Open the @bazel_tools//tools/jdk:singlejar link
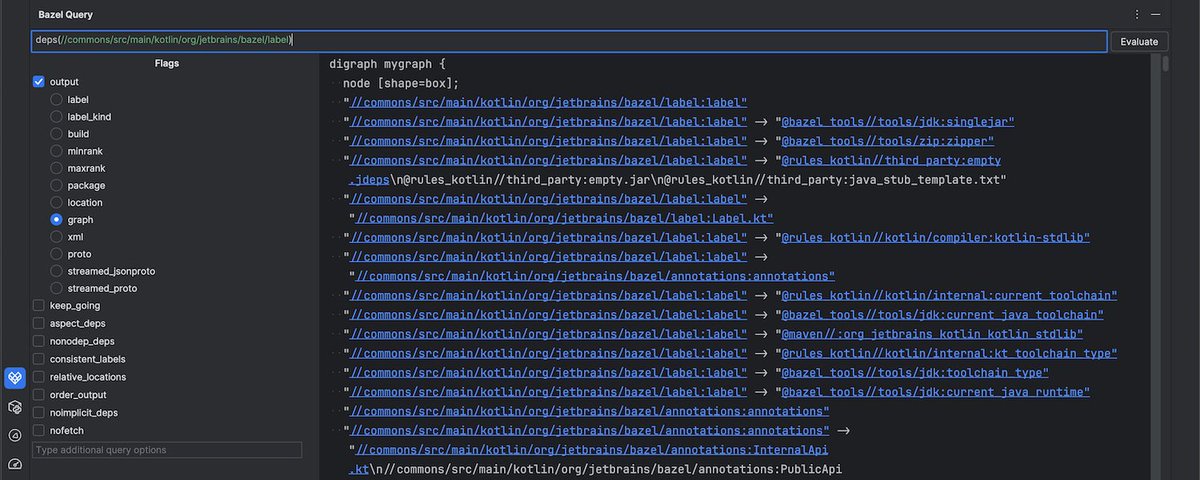This screenshot has height=480, width=1200. tap(898, 121)
